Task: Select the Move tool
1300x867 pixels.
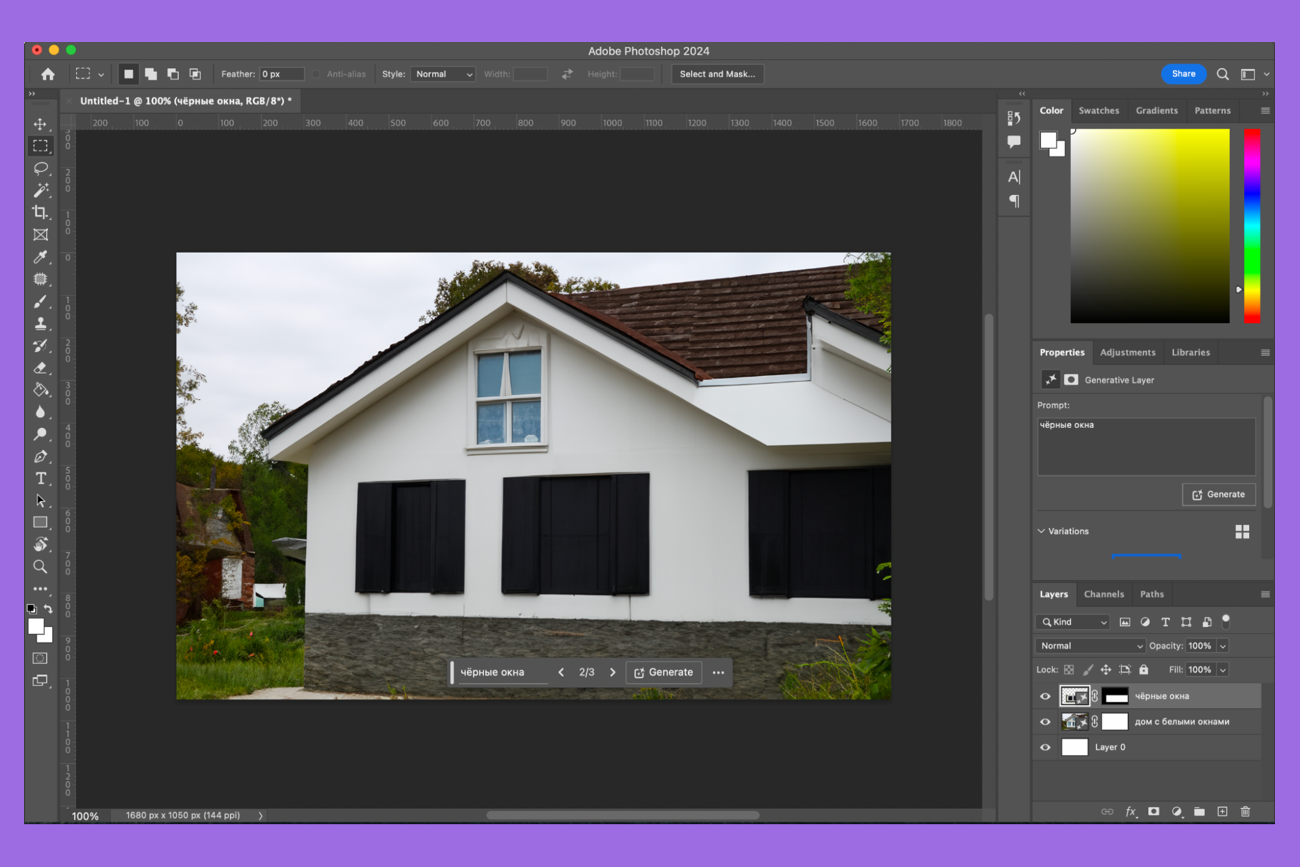Action: pos(40,124)
